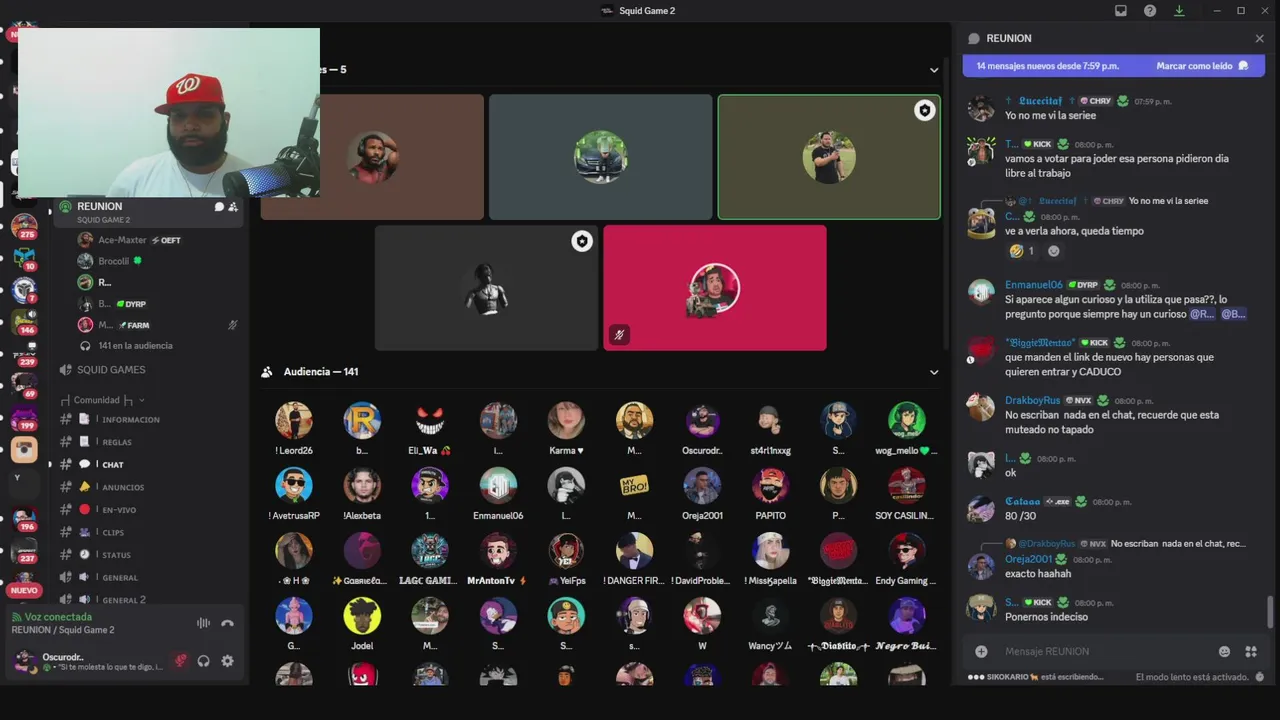This screenshot has width=1280, height=720.
Task: Open server icon with 237 badge
Action: (24, 550)
